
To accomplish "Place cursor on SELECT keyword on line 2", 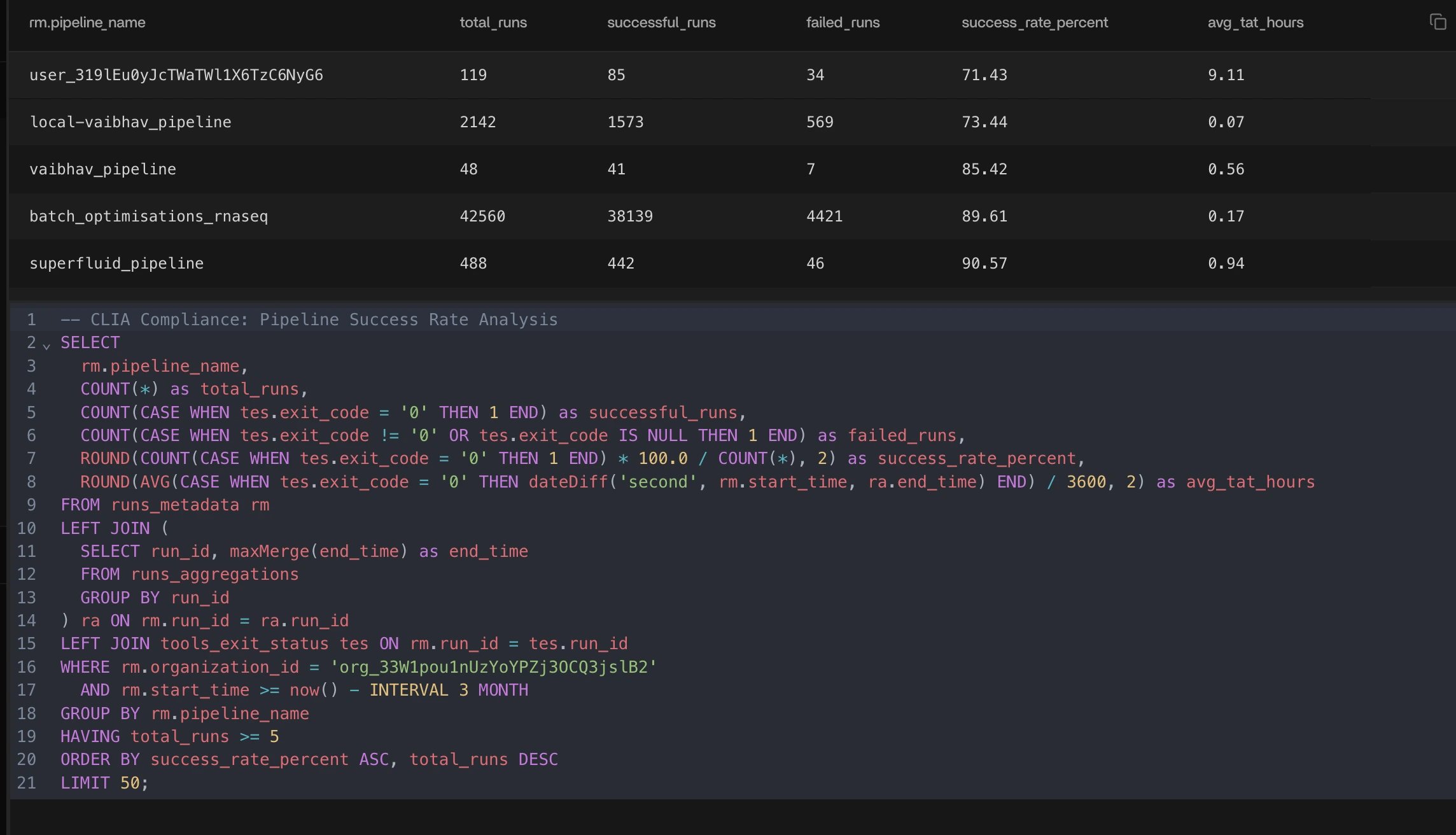I will pyautogui.click(x=90, y=342).
